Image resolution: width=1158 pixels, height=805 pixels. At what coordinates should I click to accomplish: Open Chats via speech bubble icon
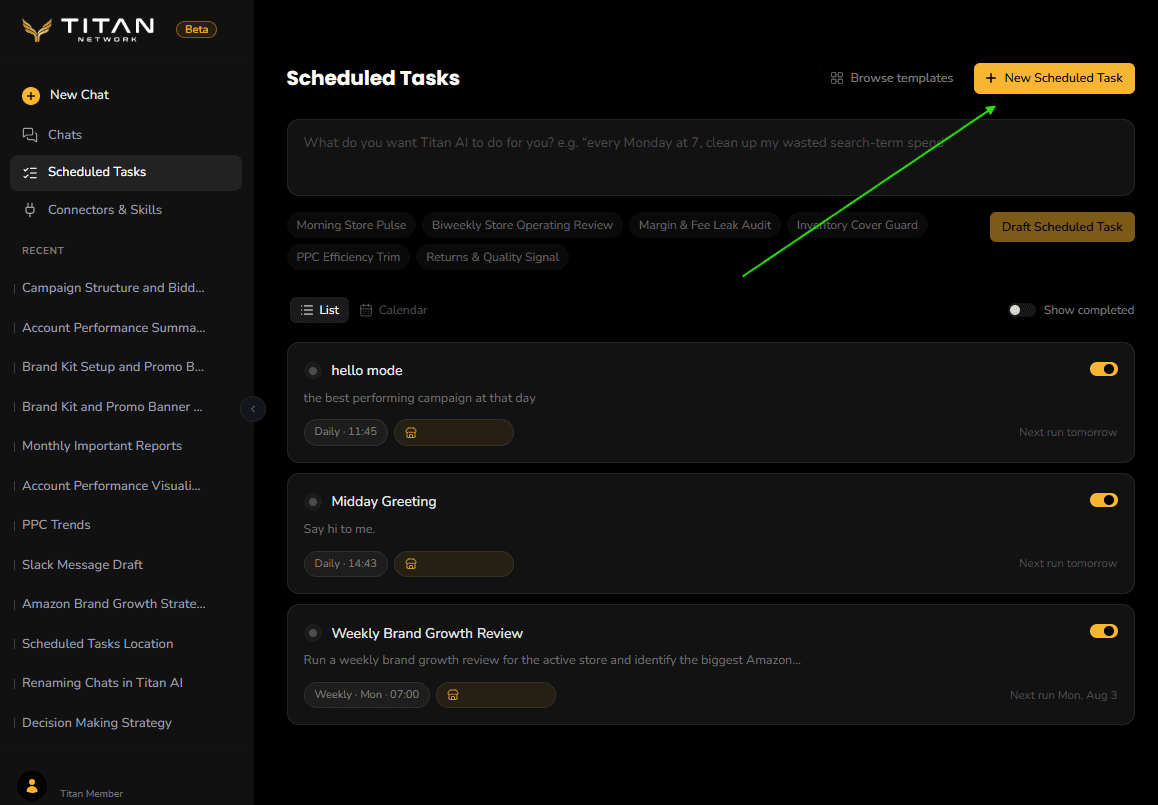coord(30,134)
